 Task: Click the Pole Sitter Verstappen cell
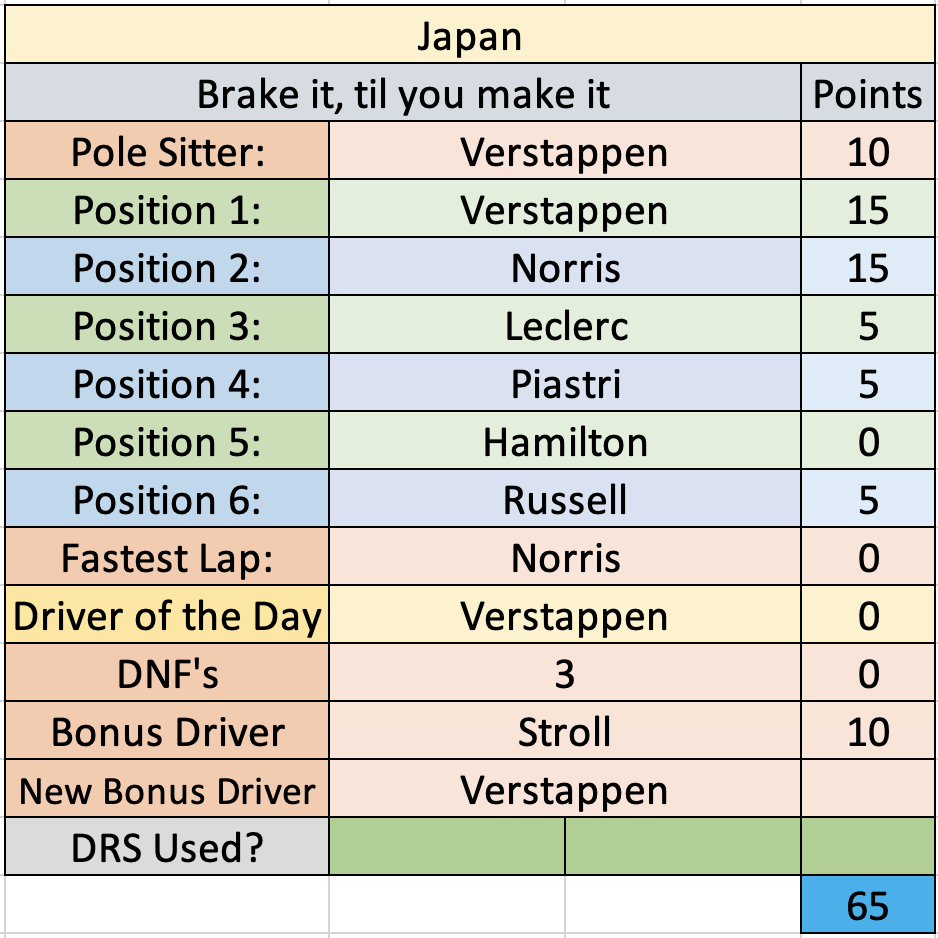click(565, 150)
